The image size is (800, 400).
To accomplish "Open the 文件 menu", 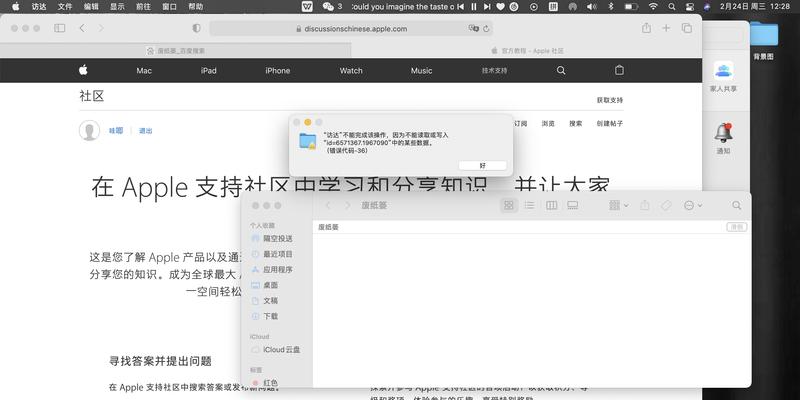I will point(65,7).
